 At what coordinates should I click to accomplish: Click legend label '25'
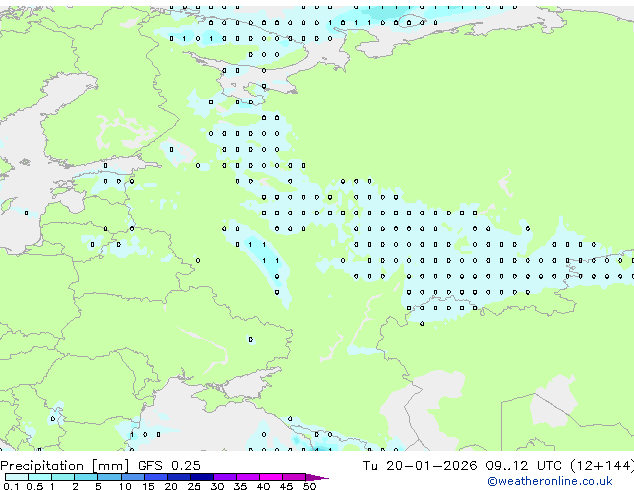[194, 486]
